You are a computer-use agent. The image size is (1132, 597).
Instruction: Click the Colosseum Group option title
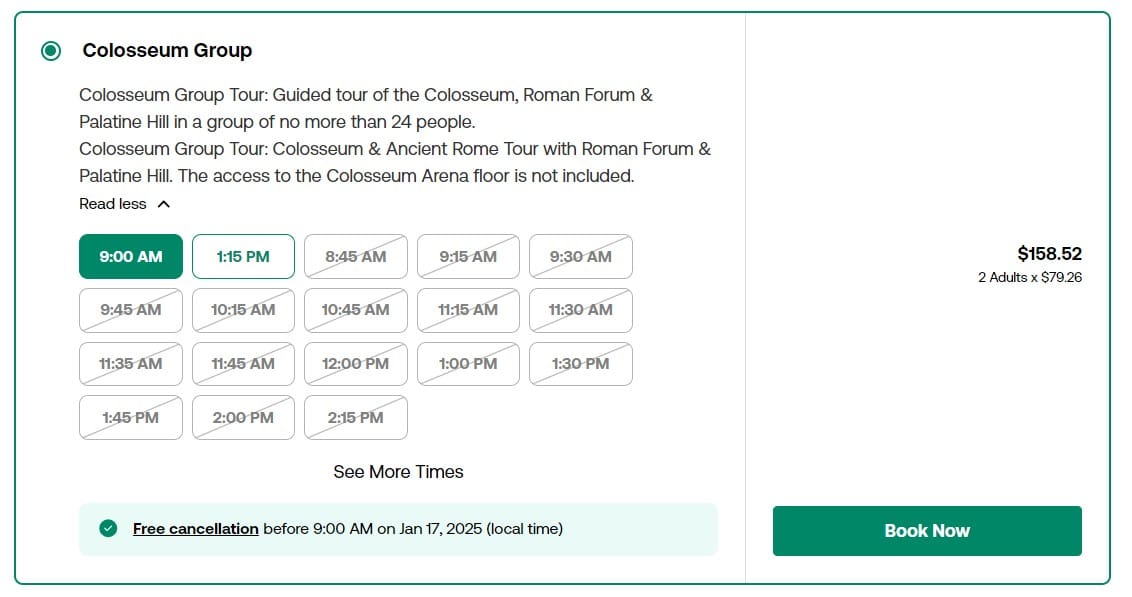pyautogui.click(x=167, y=51)
